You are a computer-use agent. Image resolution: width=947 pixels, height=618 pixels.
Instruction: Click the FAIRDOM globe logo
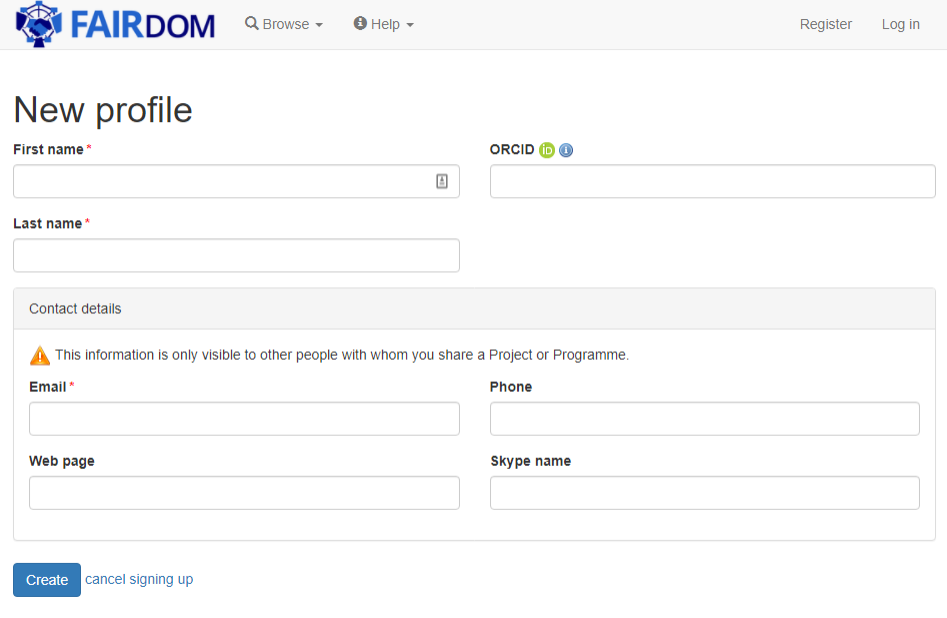tap(38, 23)
